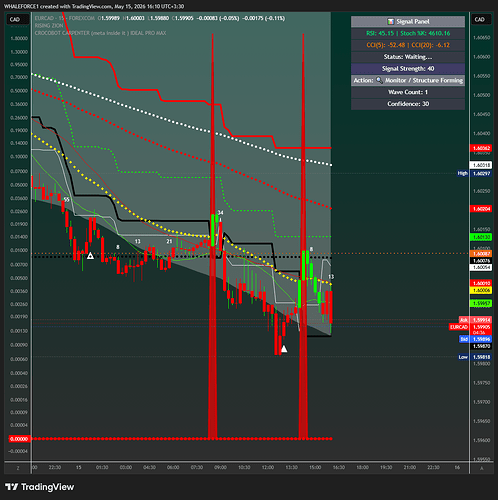Click the Status: Waiting row in the Signal Panel

click(408, 57)
